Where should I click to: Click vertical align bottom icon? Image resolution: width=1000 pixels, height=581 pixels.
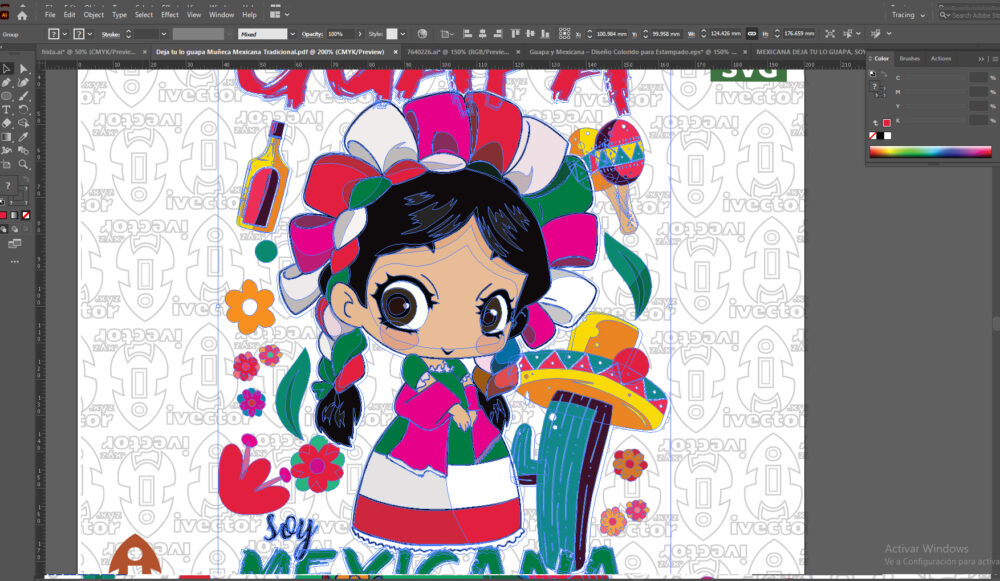545,34
